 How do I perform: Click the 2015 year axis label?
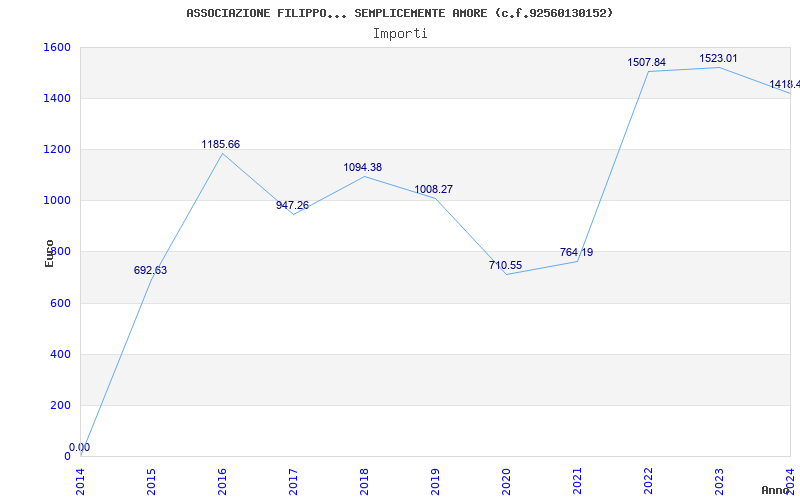(x=152, y=481)
